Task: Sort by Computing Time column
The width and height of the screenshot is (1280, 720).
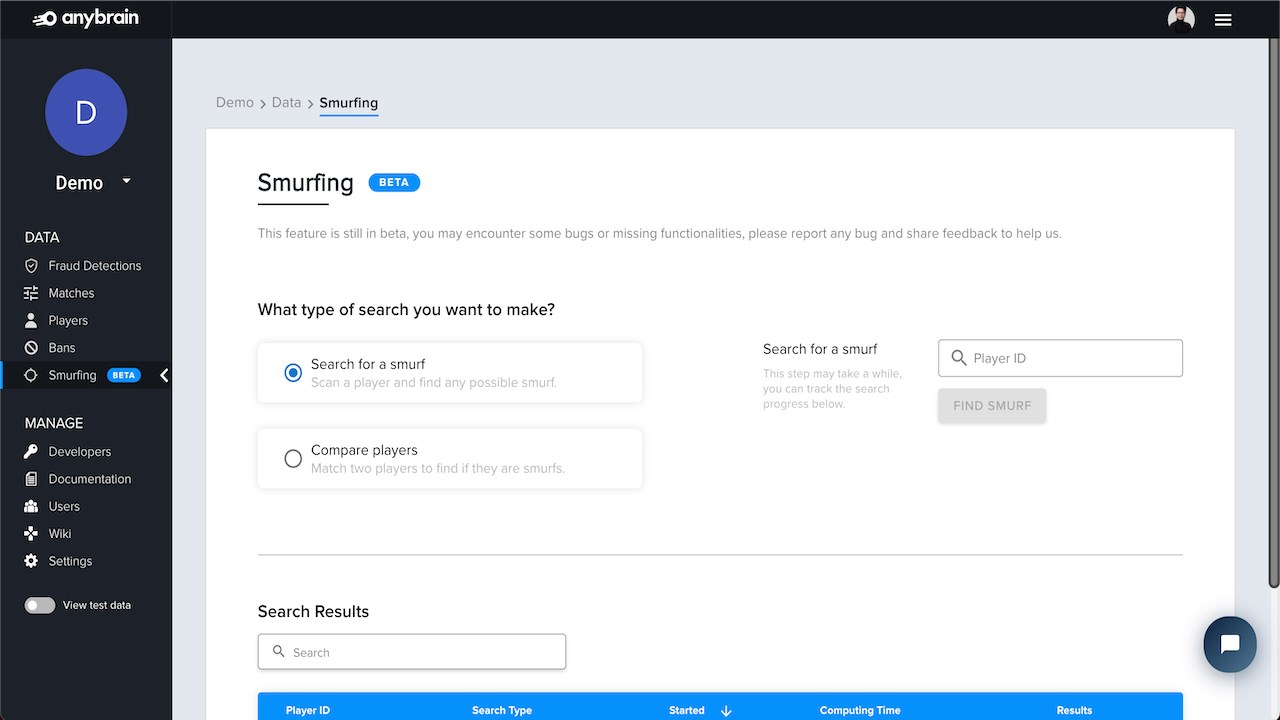Action: pyautogui.click(x=860, y=710)
